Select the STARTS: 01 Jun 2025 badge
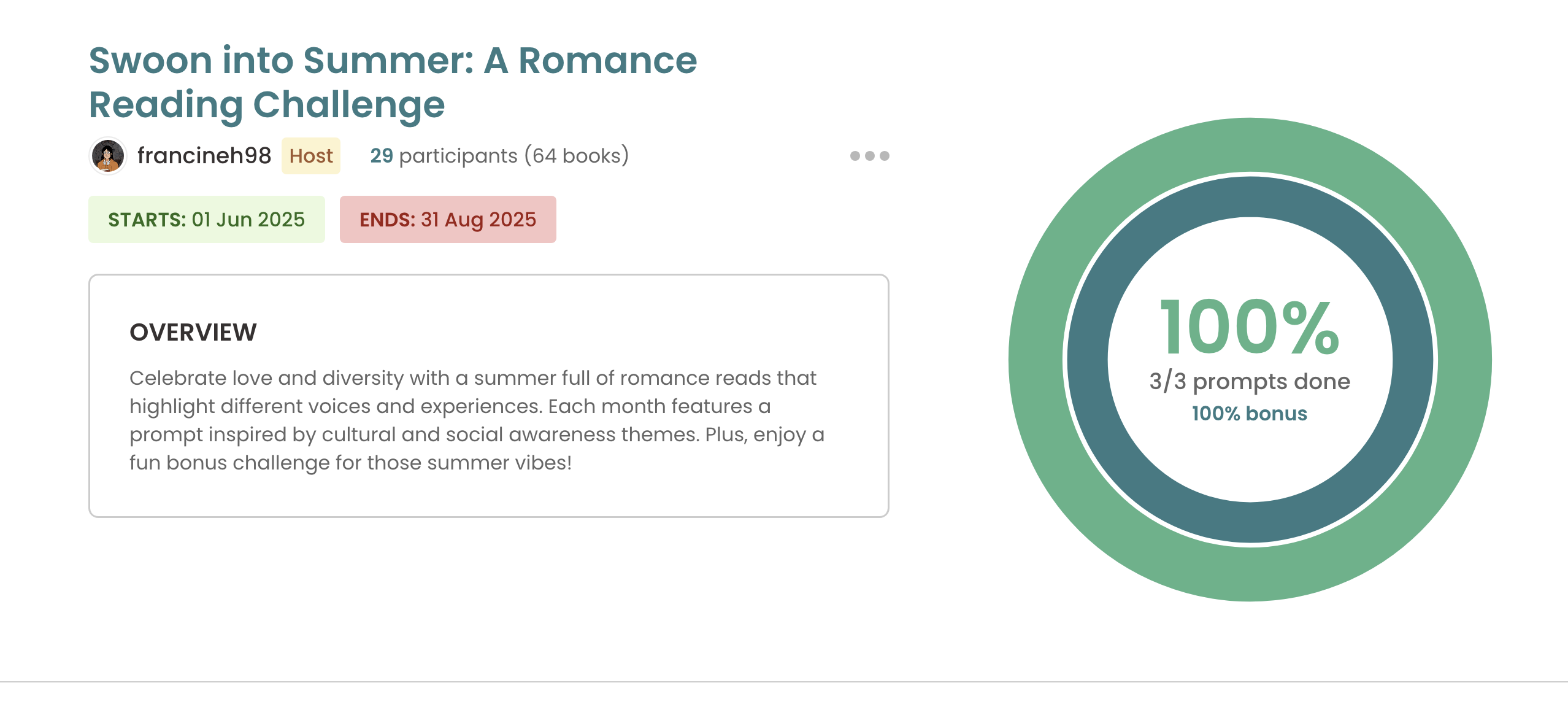This screenshot has height=707, width=1568. (x=206, y=220)
